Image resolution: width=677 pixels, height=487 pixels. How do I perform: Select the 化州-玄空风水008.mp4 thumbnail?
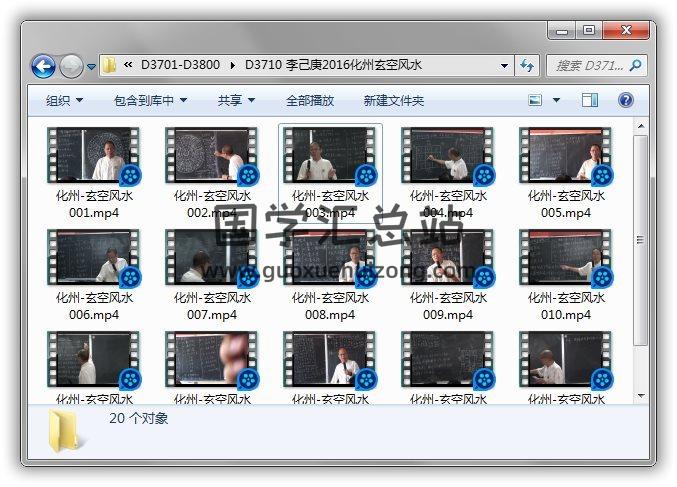pos(330,257)
